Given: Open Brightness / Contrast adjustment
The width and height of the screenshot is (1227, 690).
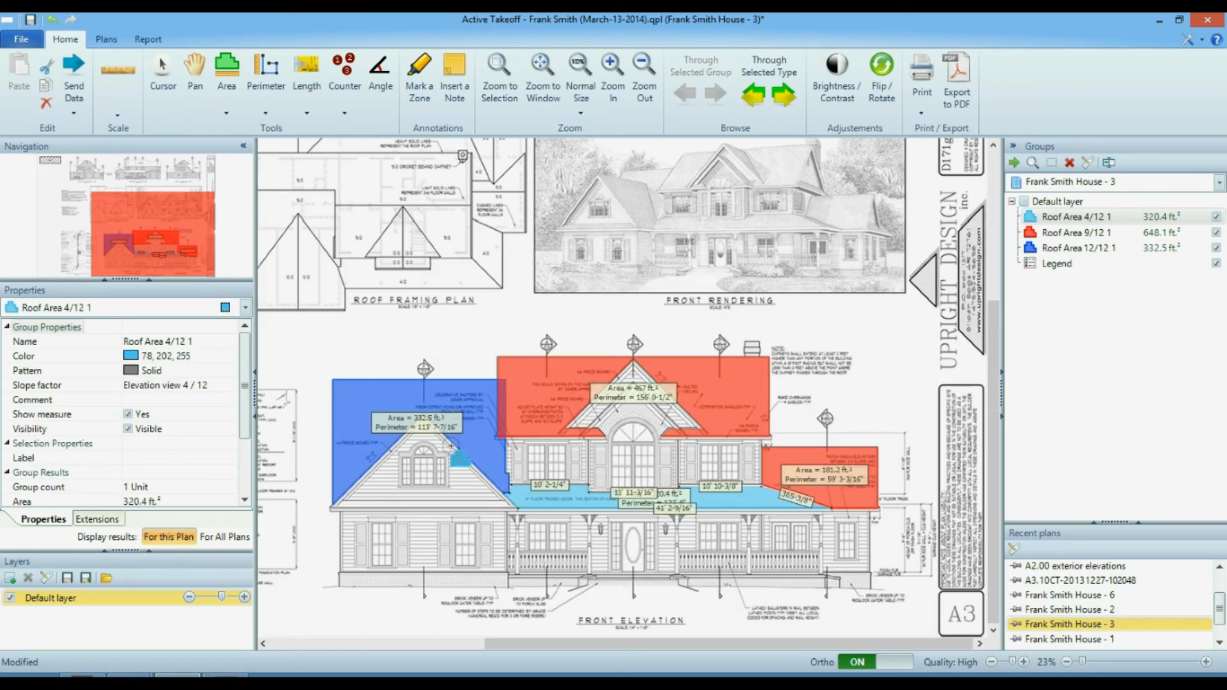Looking at the screenshot, I should pos(837,77).
